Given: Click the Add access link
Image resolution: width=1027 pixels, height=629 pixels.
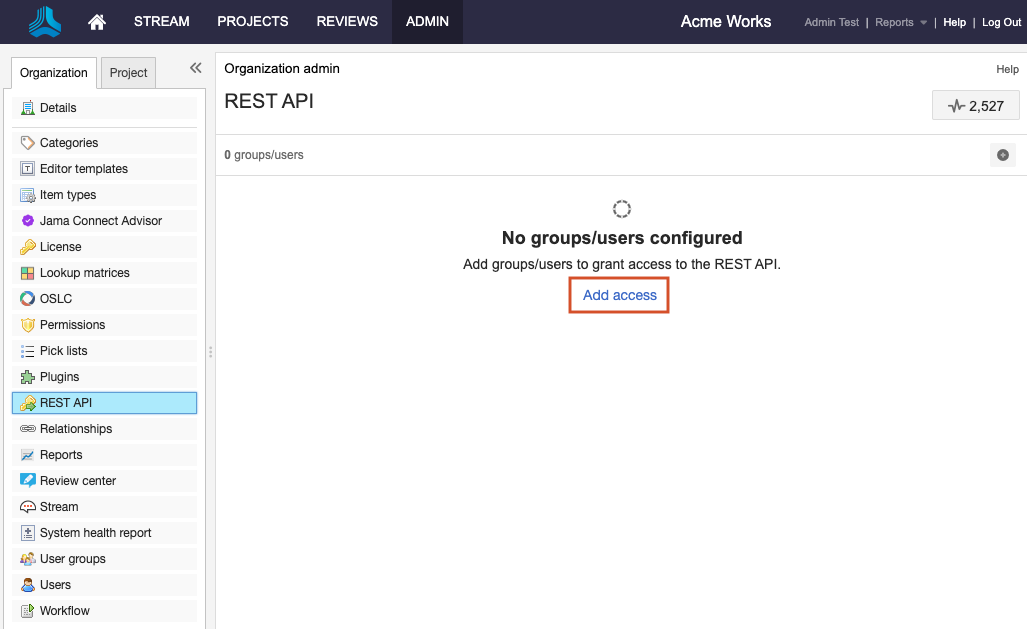Looking at the screenshot, I should [x=620, y=295].
